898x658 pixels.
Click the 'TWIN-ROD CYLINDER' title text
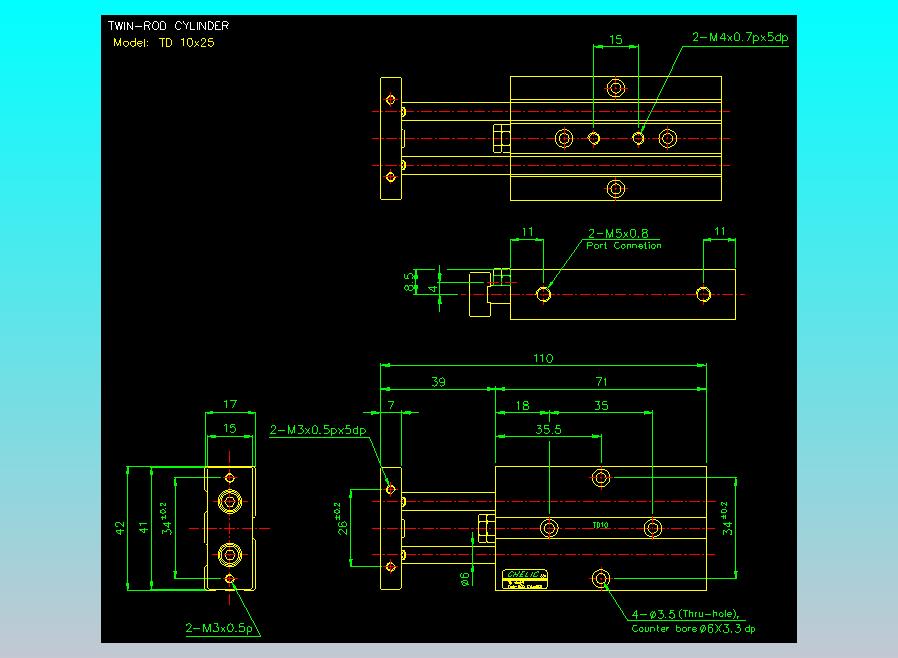[x=168, y=26]
